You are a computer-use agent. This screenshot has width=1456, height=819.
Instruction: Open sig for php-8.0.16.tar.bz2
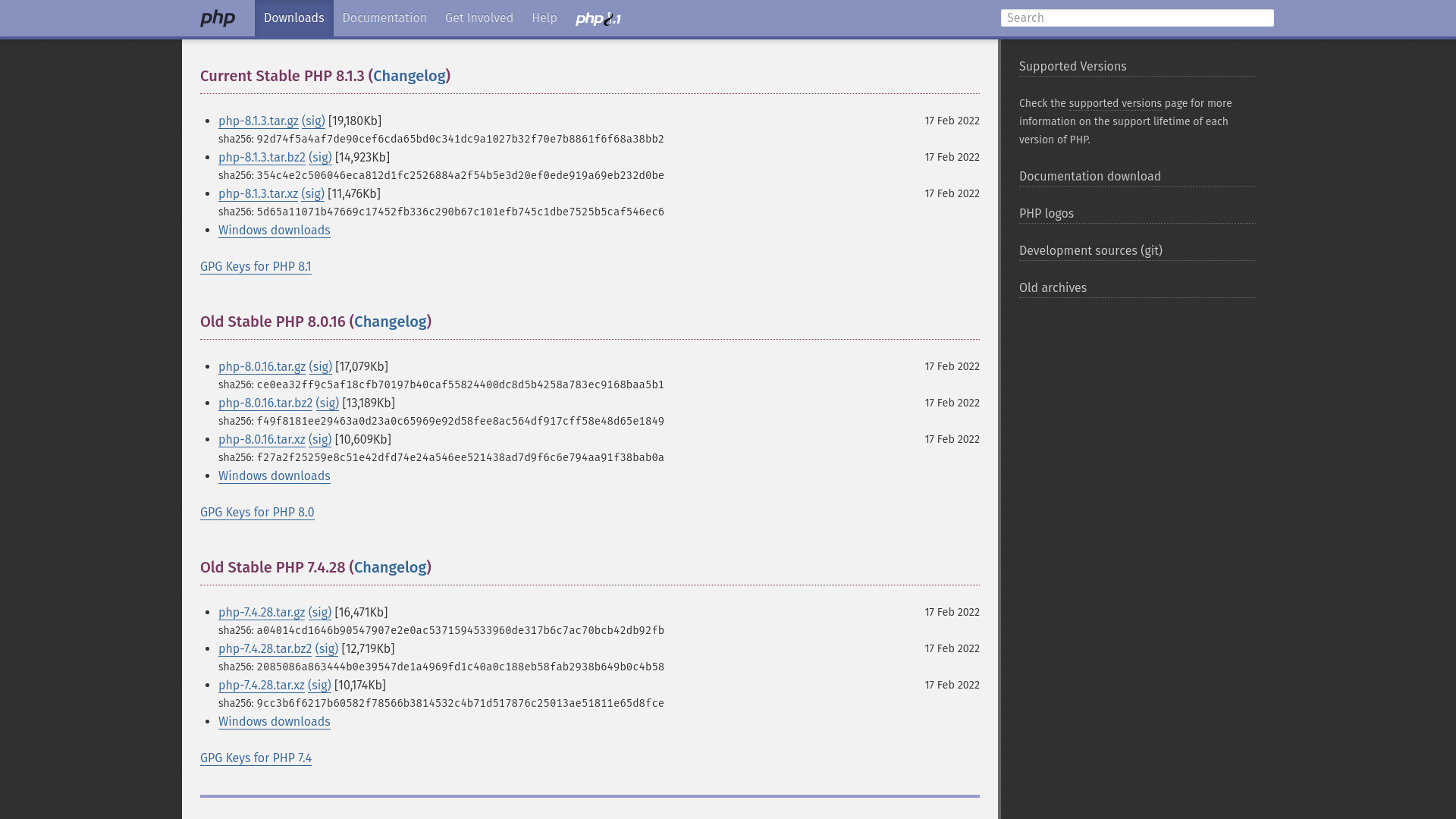coord(327,403)
